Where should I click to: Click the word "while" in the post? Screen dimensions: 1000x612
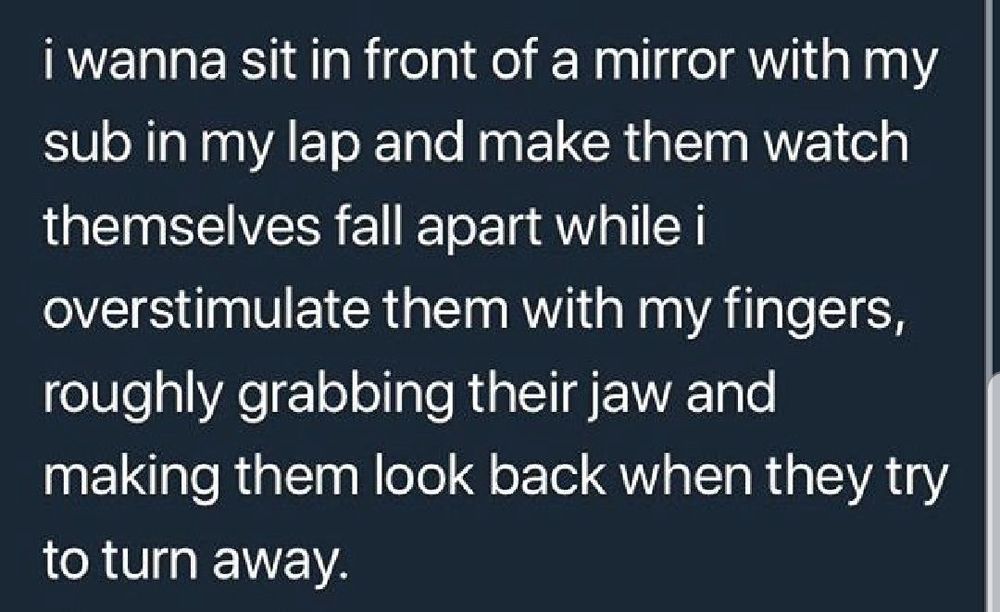coord(619,227)
